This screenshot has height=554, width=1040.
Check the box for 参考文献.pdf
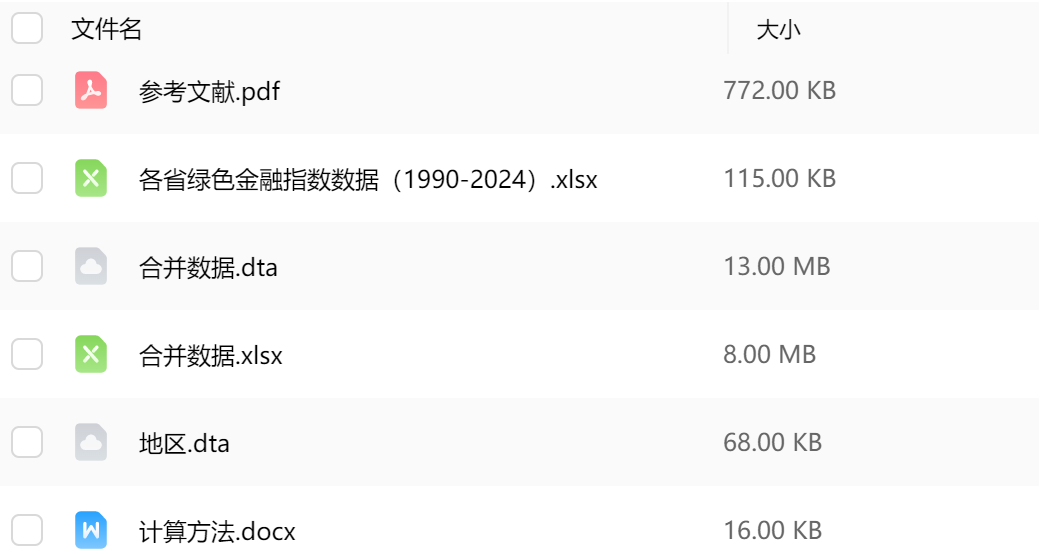[x=27, y=91]
